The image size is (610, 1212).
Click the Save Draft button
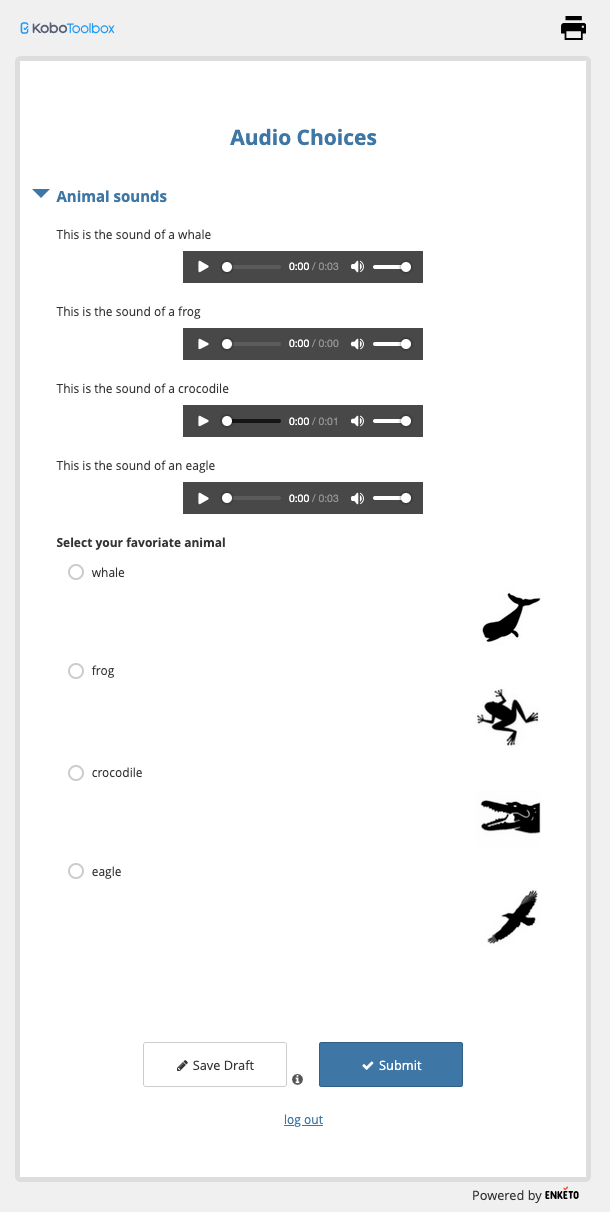[x=215, y=1065]
